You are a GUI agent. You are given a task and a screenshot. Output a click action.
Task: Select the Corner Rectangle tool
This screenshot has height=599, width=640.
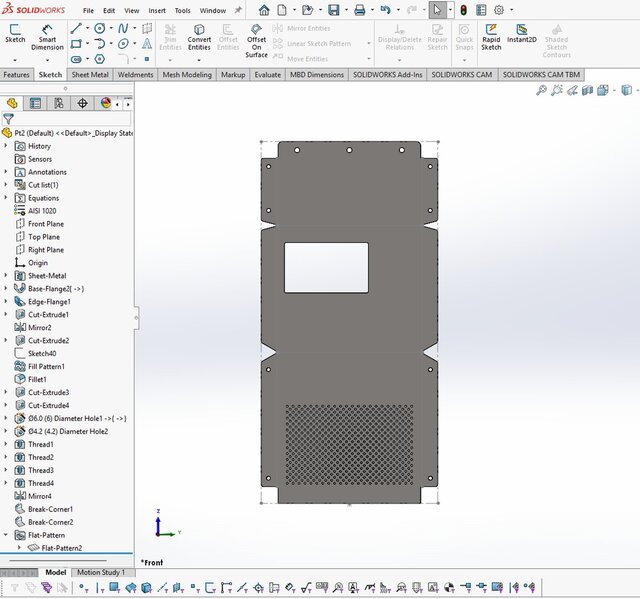tap(76, 44)
